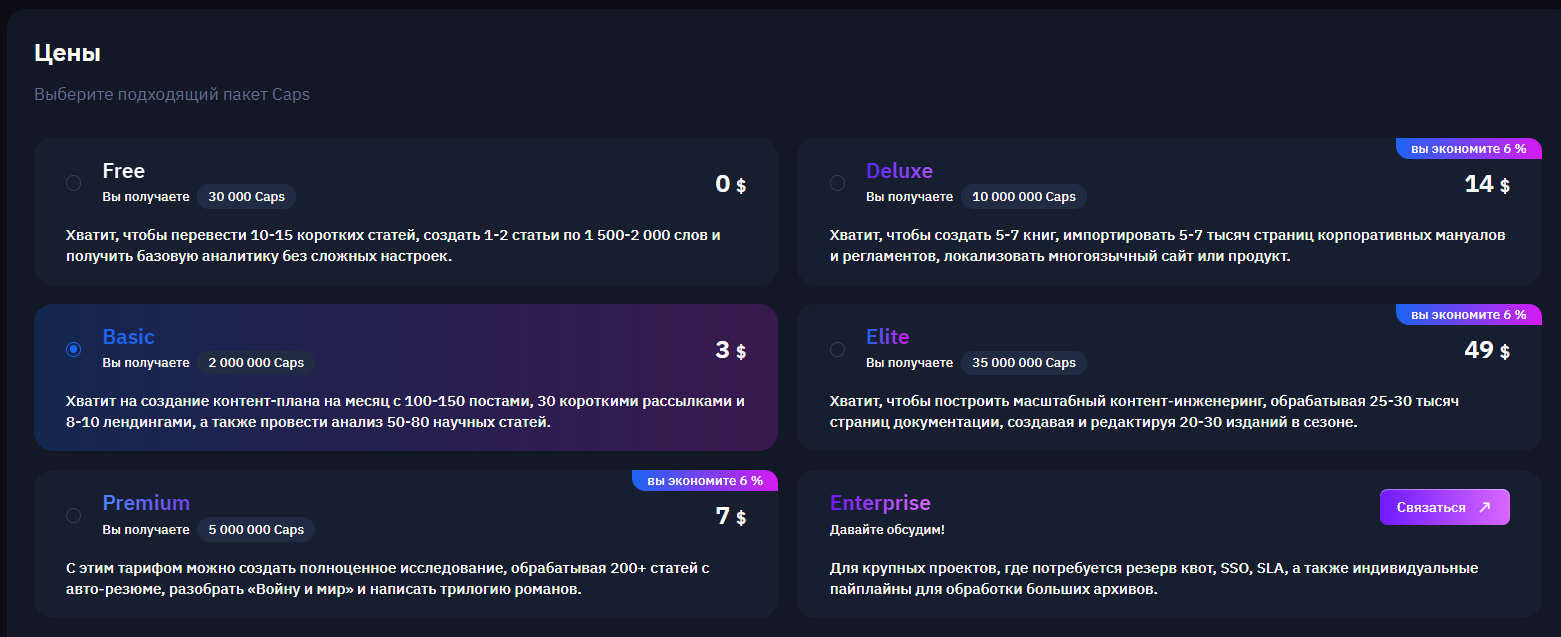Select the Basic plan radio button
1561x637 pixels.
(73, 349)
